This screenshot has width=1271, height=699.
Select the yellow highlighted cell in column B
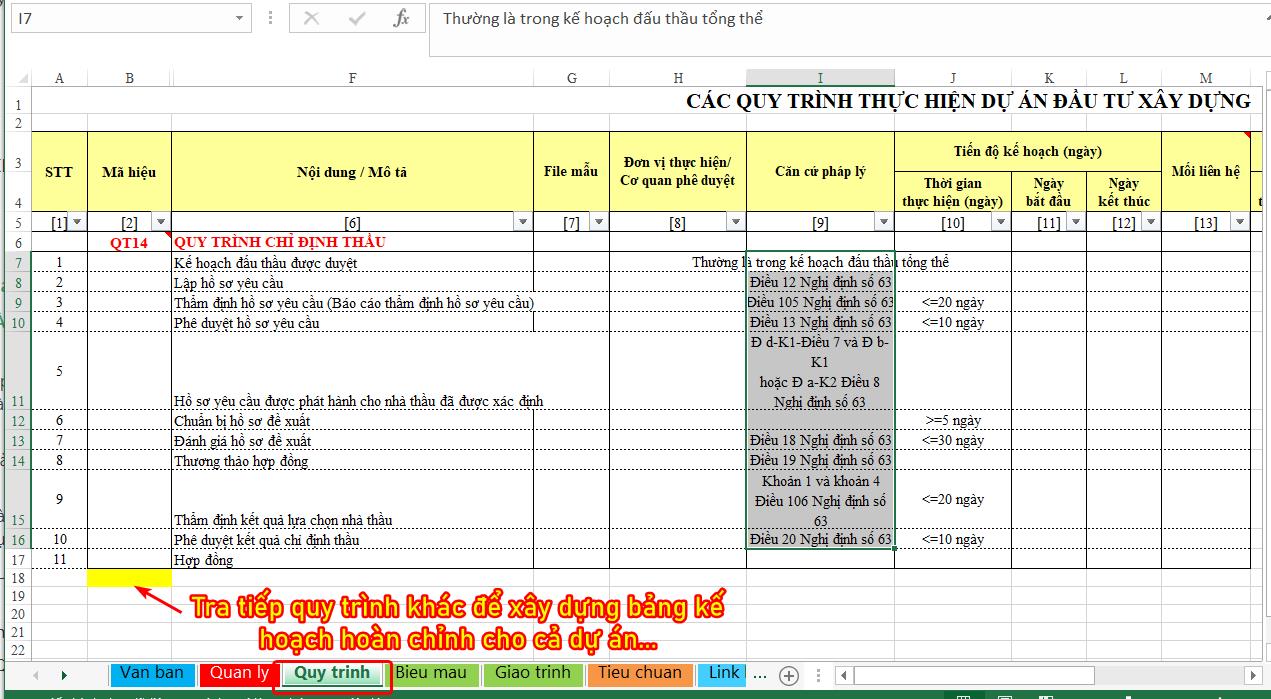pyautogui.click(x=129, y=578)
